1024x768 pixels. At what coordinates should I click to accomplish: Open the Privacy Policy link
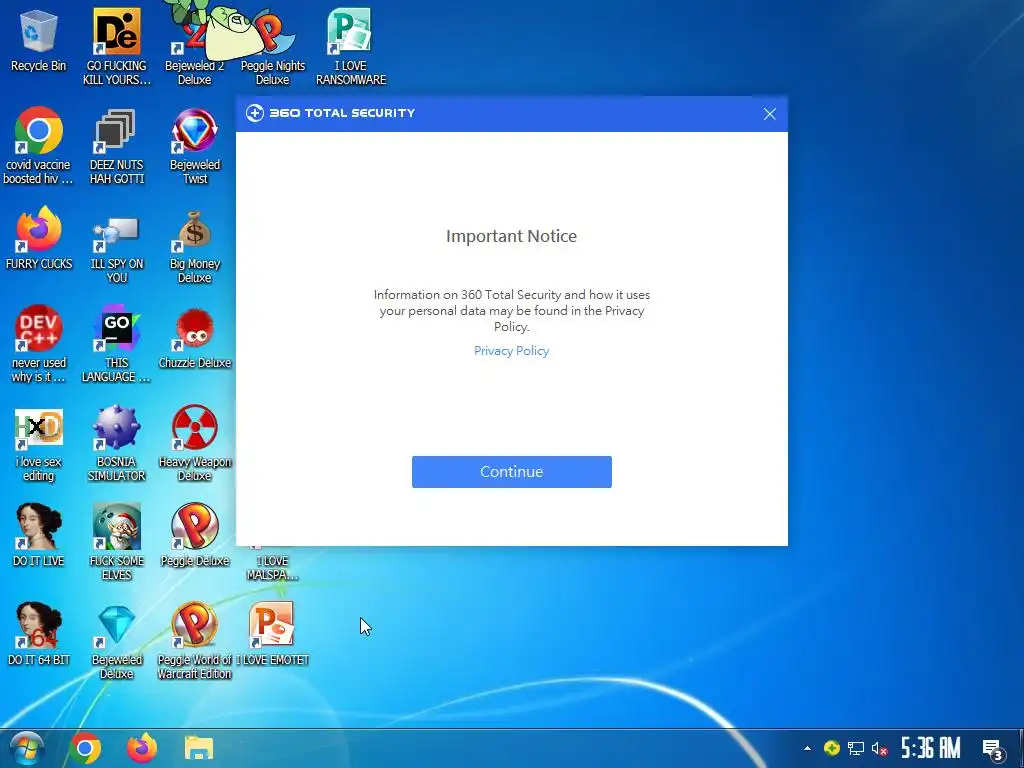tap(511, 351)
